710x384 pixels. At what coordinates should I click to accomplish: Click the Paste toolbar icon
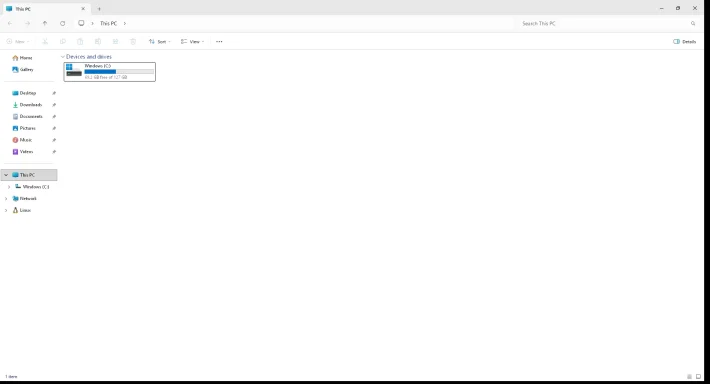(80, 41)
